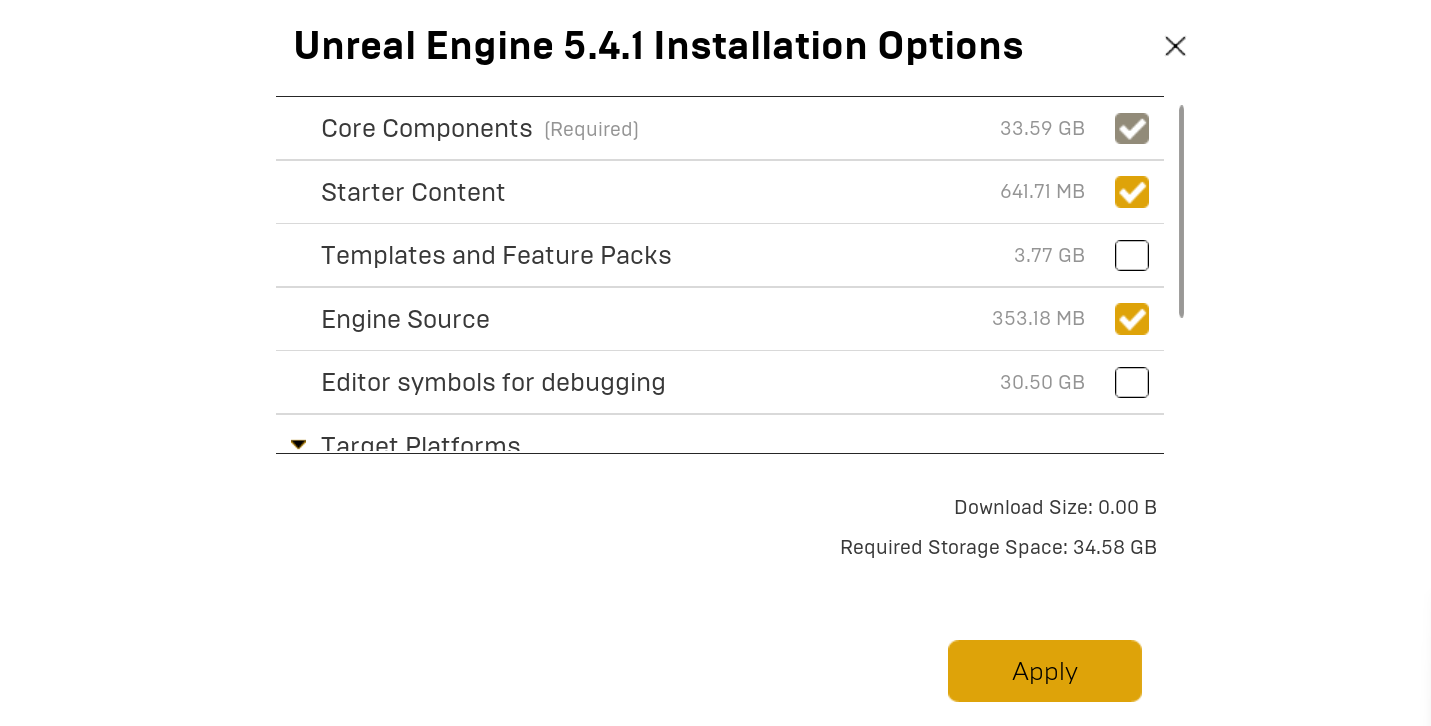Click the 3.77 GB size value

[x=1049, y=256]
